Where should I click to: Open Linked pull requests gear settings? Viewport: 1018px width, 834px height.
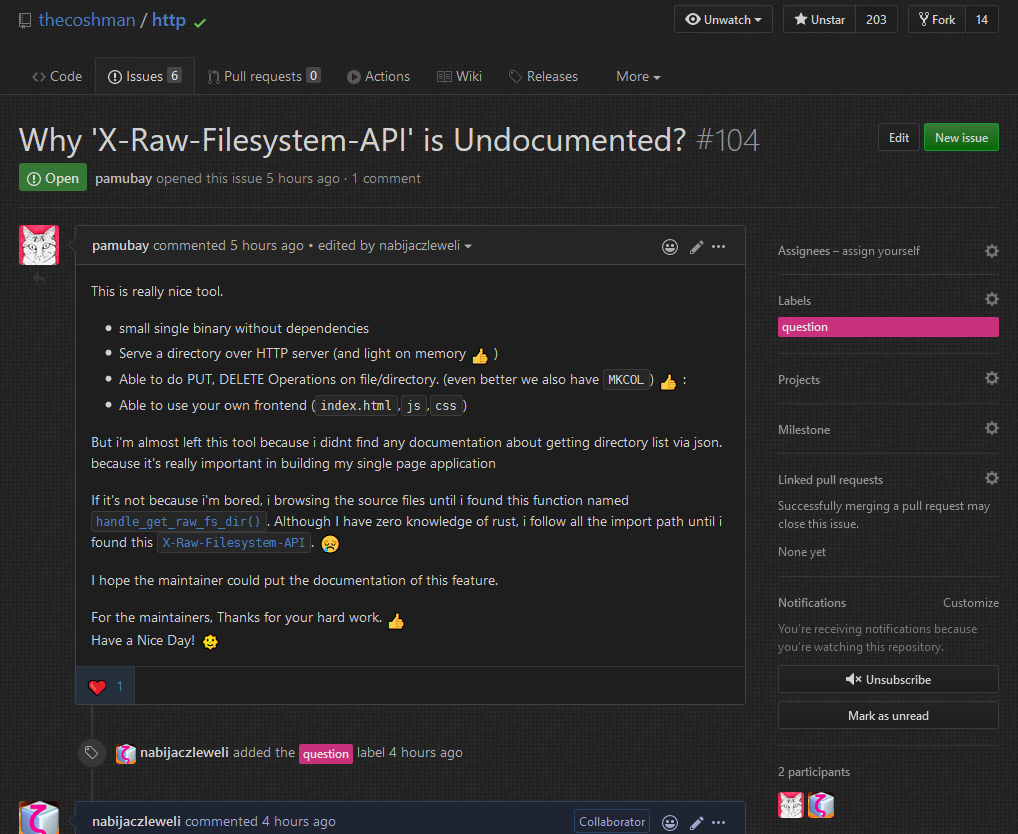click(x=991, y=479)
